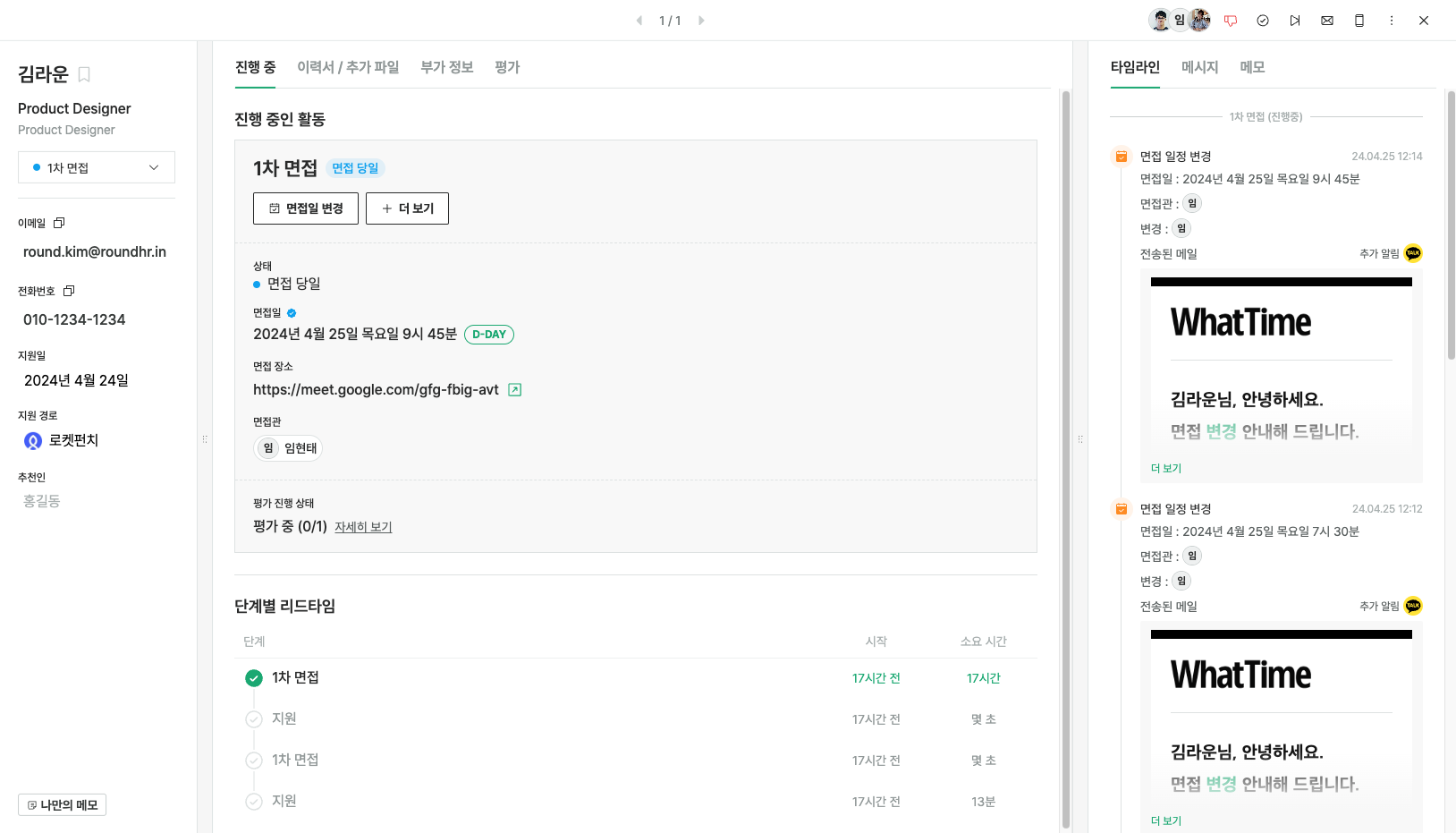Click the mobile phone icon in header
Viewport: 1456px width, 833px height.
(1359, 21)
